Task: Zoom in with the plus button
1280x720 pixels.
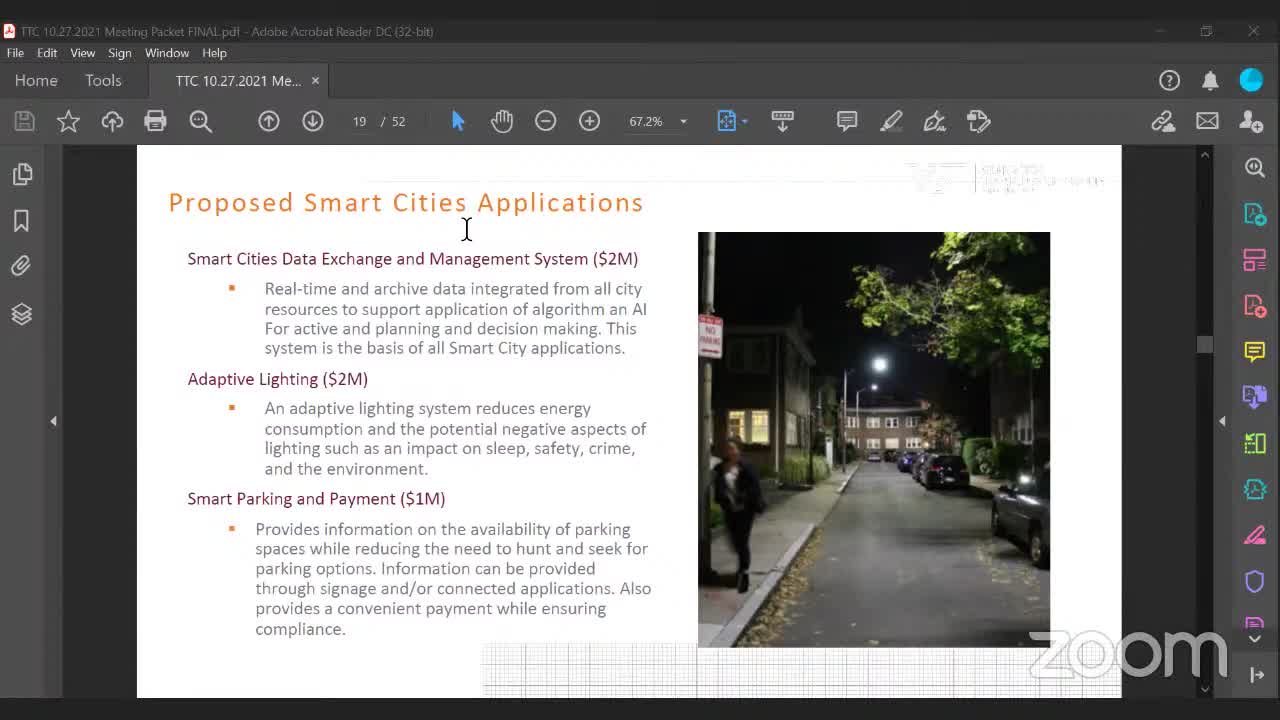Action: (x=589, y=121)
